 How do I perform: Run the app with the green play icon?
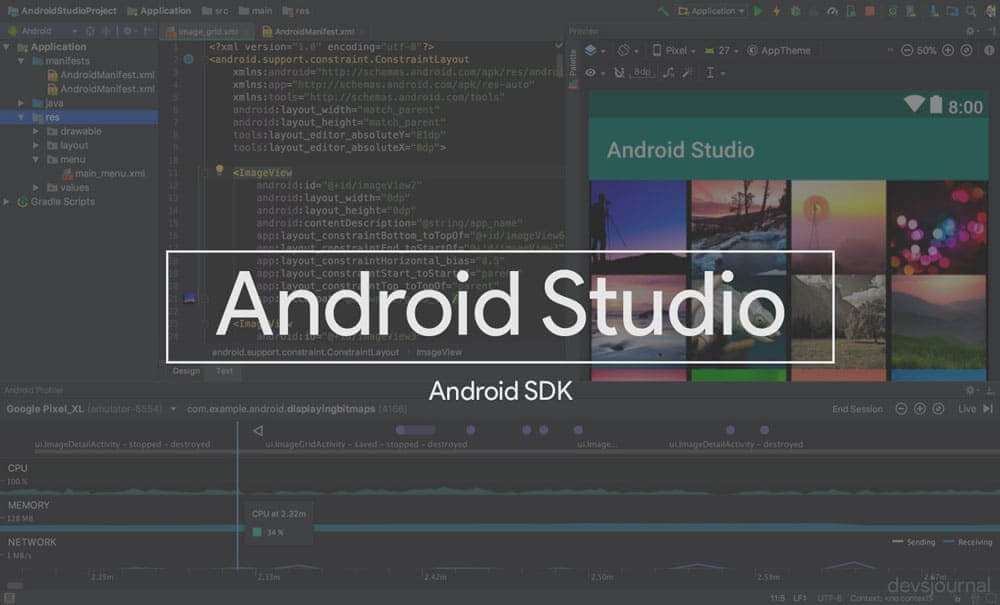[758, 11]
